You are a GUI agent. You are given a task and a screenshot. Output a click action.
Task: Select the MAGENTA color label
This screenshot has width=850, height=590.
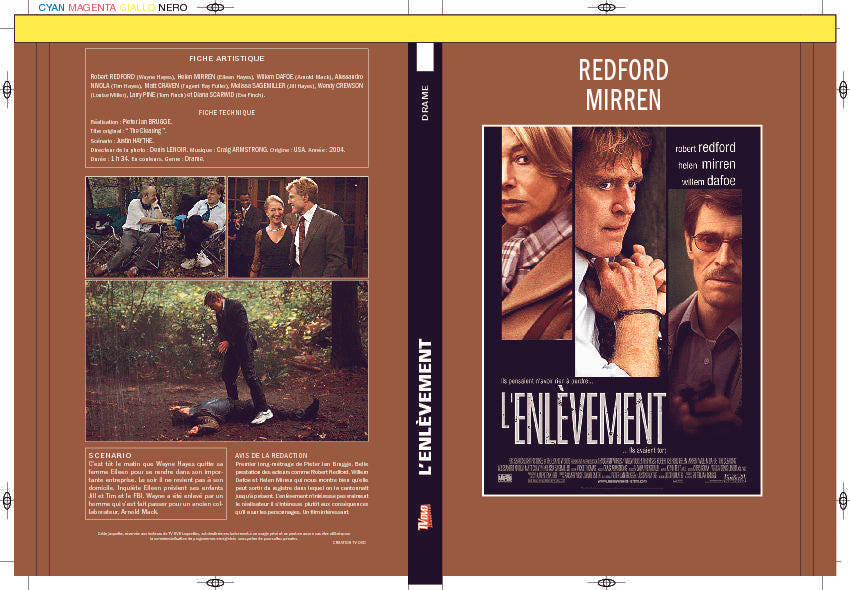[x=92, y=6]
